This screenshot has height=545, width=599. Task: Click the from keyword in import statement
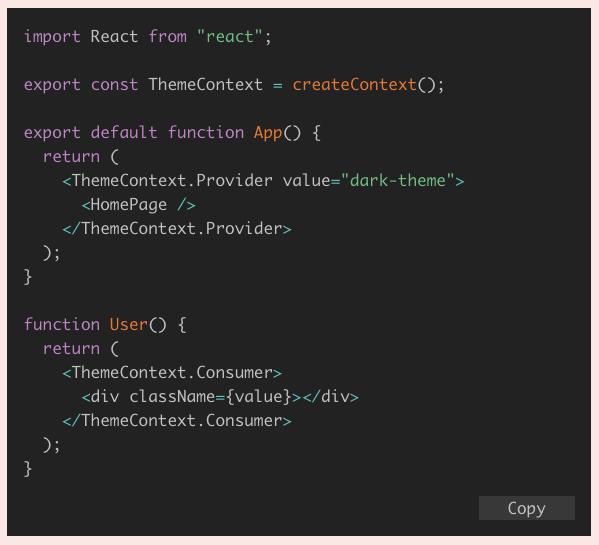(168, 37)
